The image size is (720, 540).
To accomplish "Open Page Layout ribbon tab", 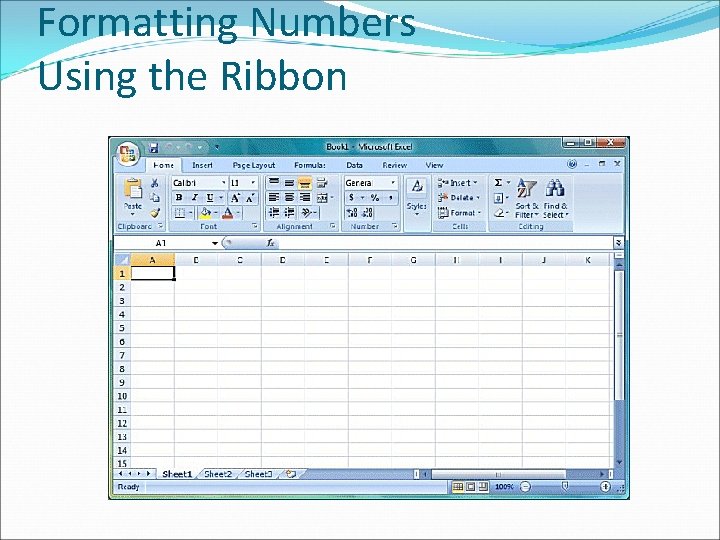I will 253,165.
